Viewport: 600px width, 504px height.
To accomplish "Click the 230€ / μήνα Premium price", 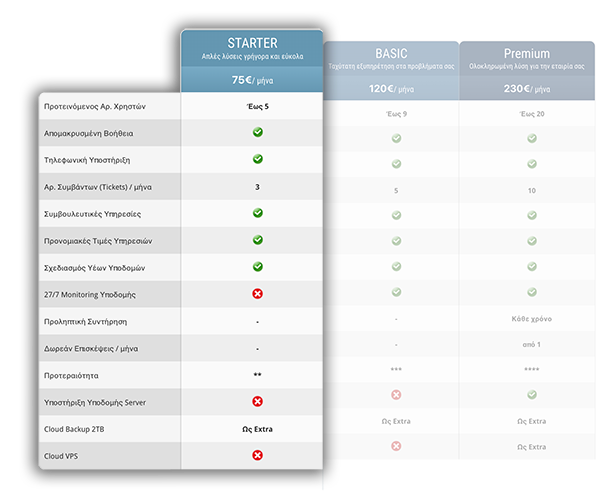I will click(526, 88).
